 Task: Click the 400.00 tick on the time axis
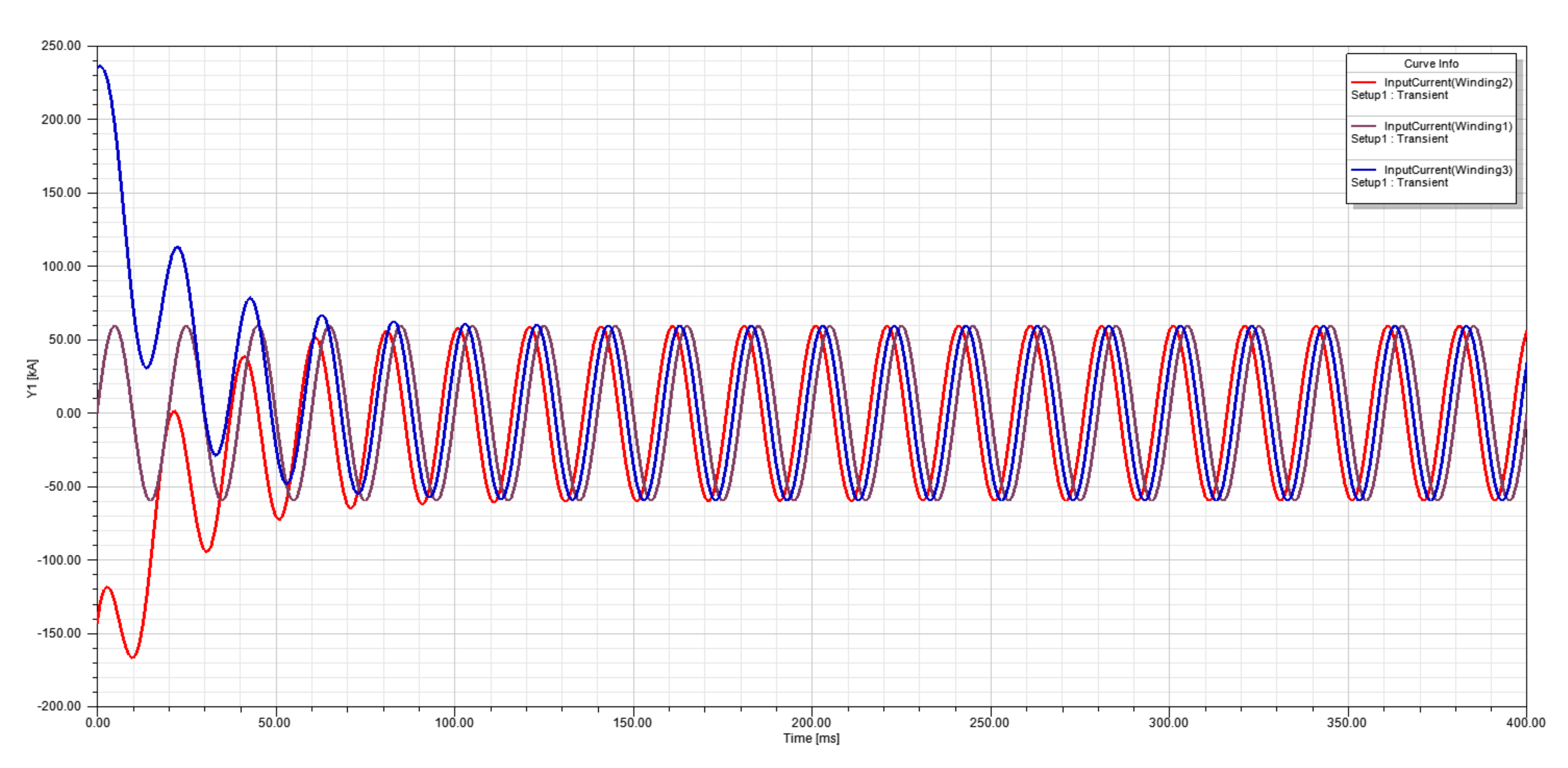pyautogui.click(x=1525, y=722)
